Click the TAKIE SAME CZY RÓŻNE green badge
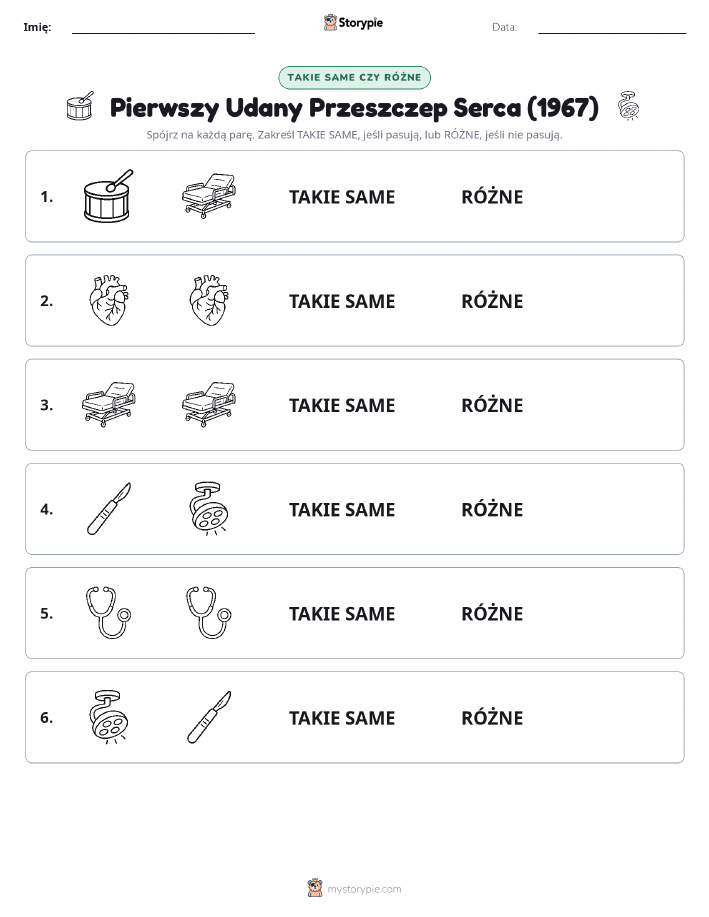709x917 pixels. tap(354, 77)
